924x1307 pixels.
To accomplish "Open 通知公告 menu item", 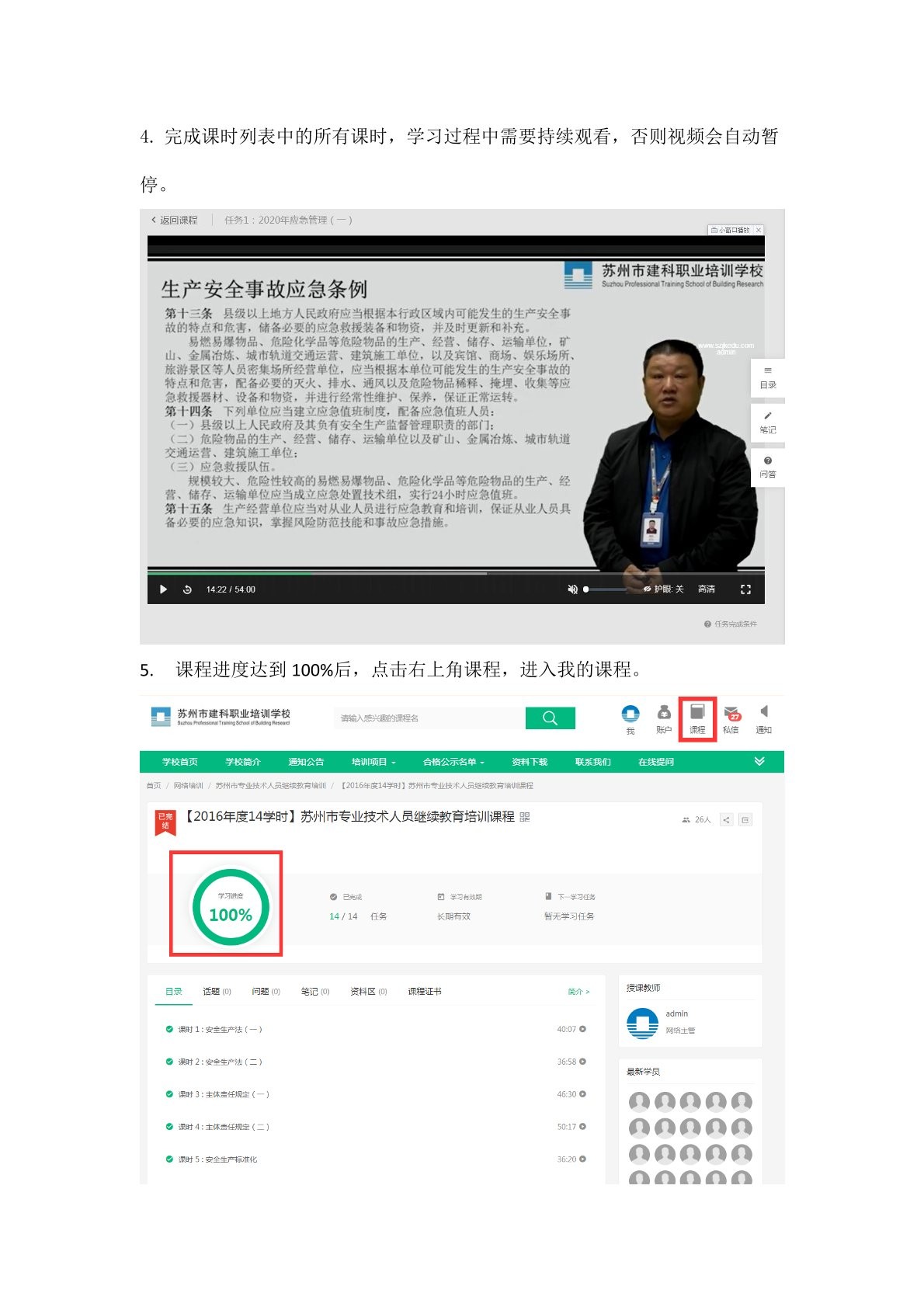I will pos(306,762).
